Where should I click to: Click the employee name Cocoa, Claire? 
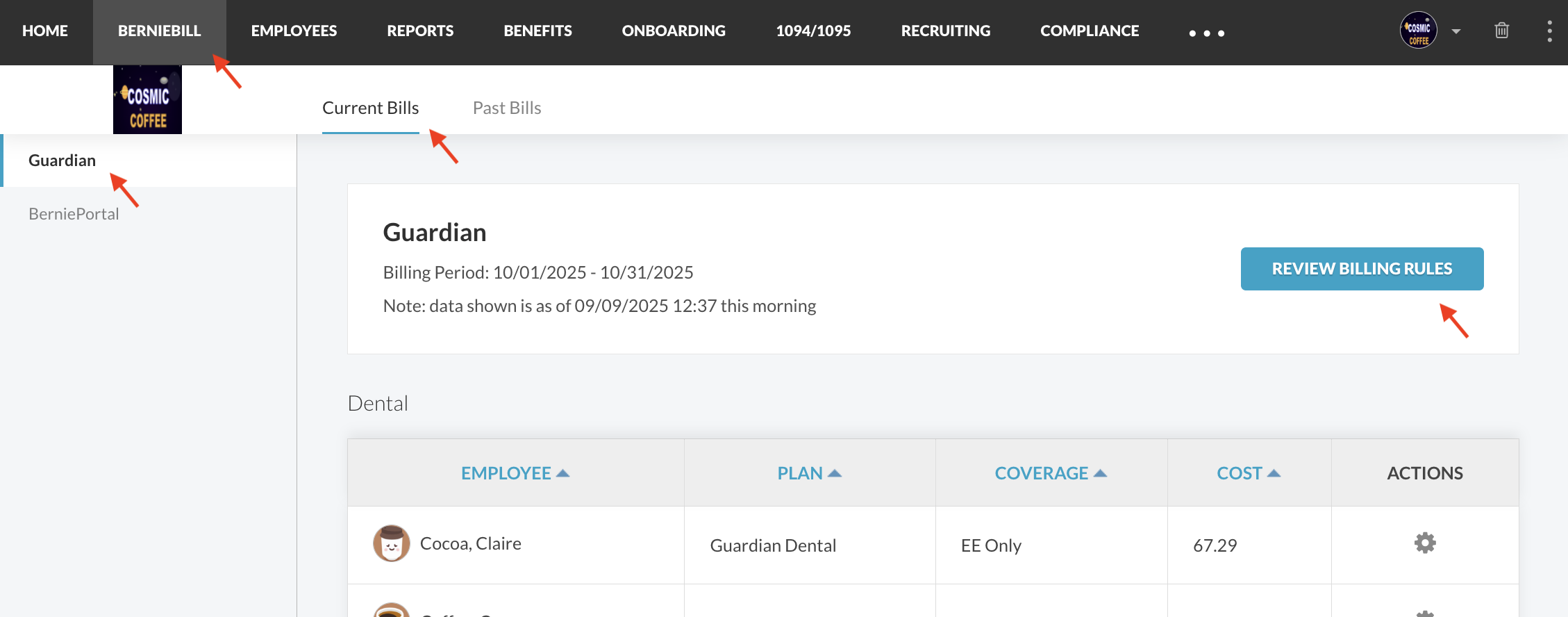tap(471, 543)
